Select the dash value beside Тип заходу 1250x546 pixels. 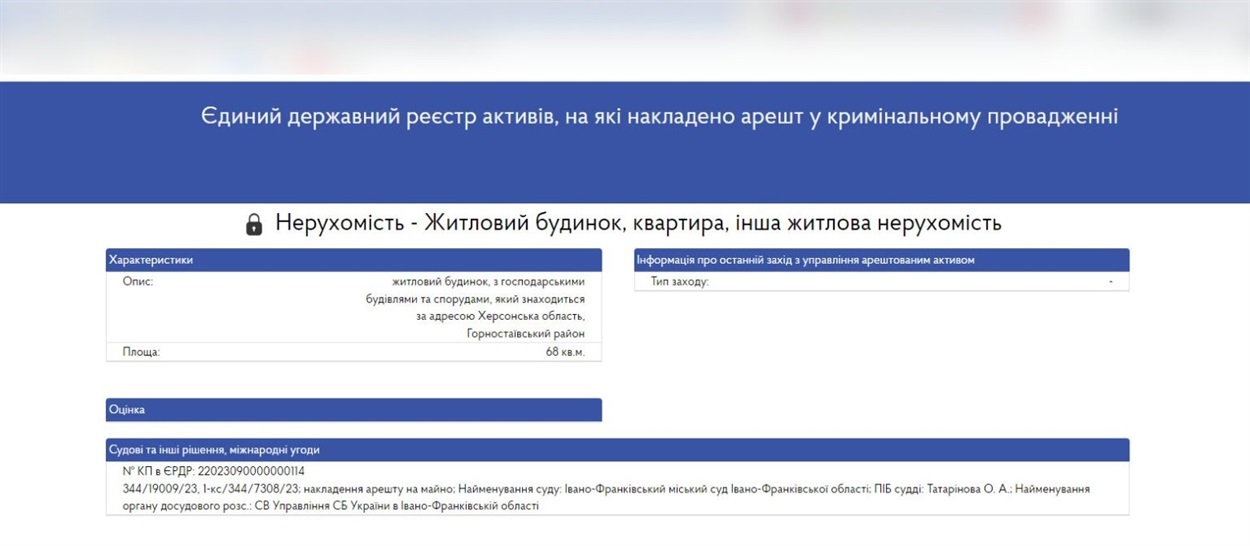point(1111,282)
